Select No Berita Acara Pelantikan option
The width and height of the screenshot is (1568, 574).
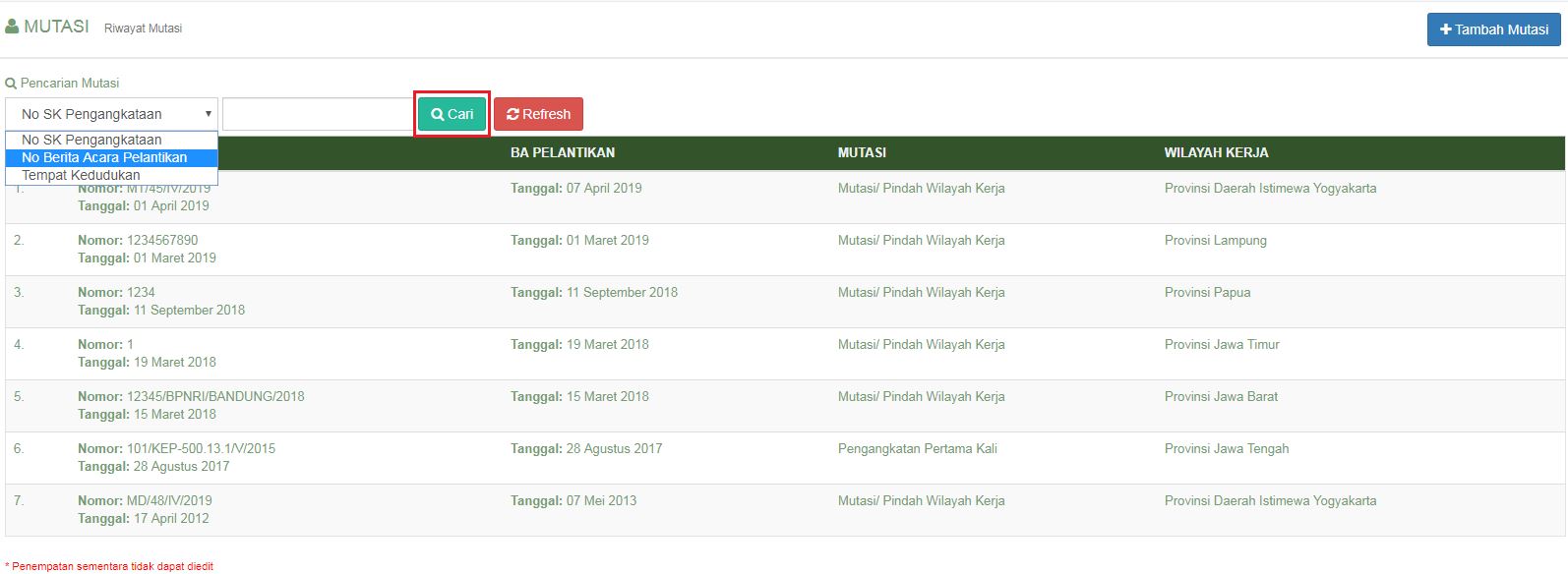(104, 157)
